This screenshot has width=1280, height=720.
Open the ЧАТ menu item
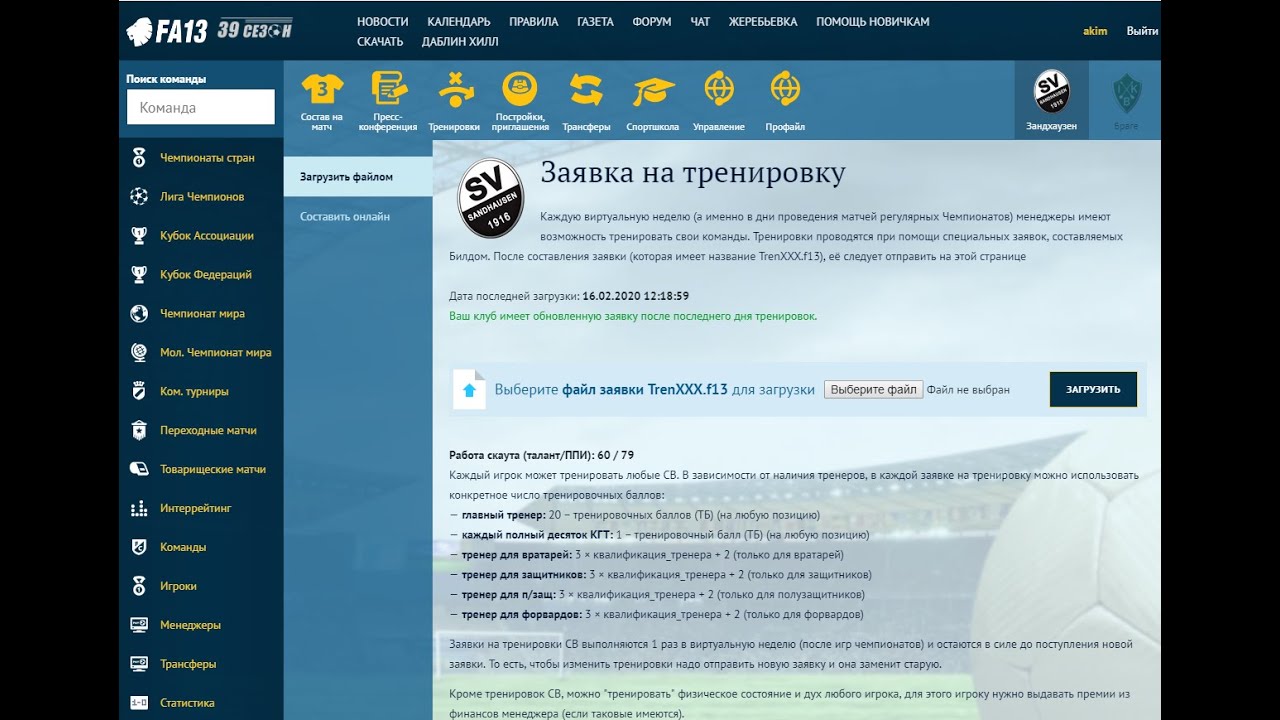pyautogui.click(x=700, y=22)
